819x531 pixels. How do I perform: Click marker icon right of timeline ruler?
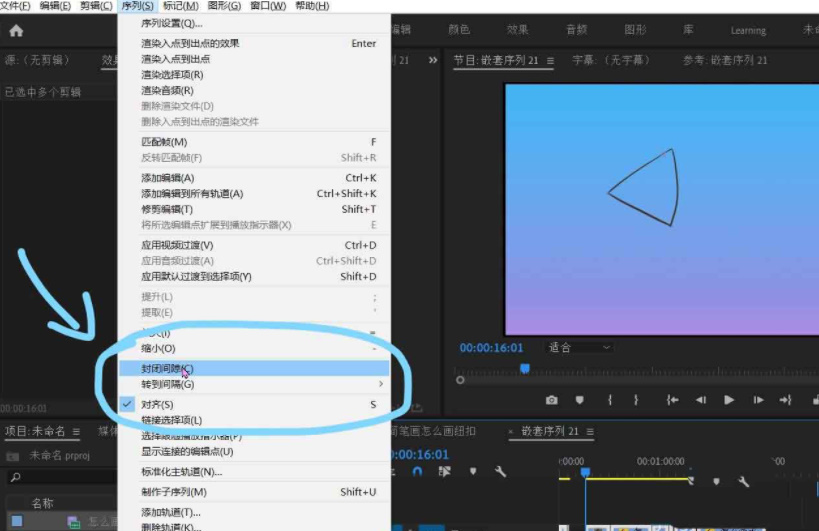pos(716,481)
